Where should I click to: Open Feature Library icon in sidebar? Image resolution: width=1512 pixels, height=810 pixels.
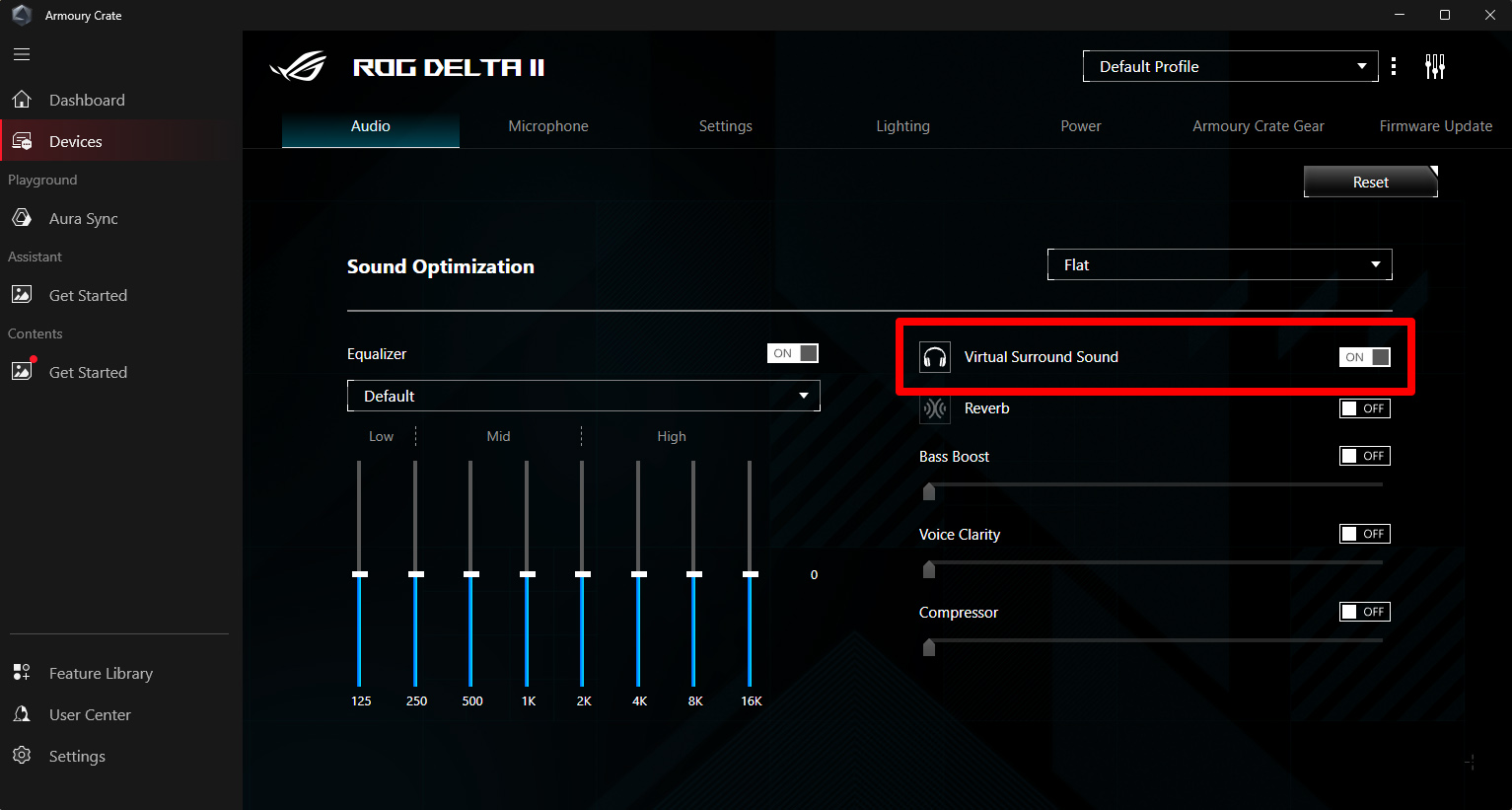click(22, 673)
